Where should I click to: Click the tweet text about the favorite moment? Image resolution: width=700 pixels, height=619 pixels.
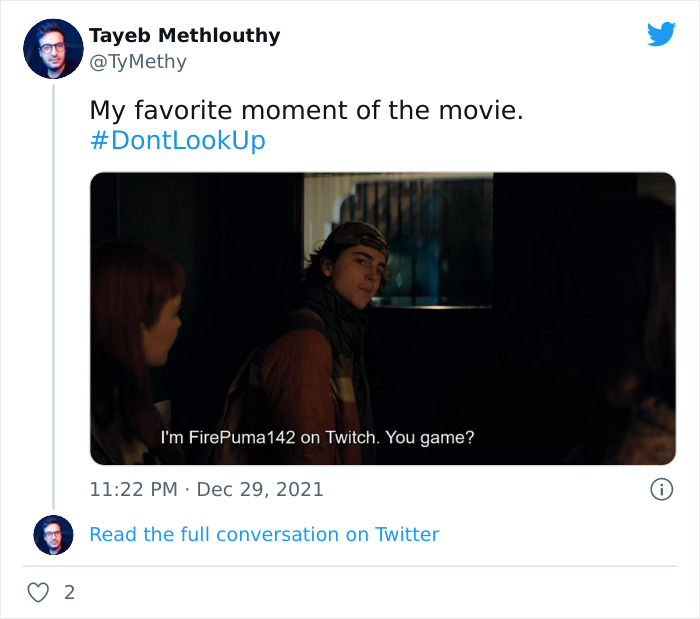coord(306,110)
